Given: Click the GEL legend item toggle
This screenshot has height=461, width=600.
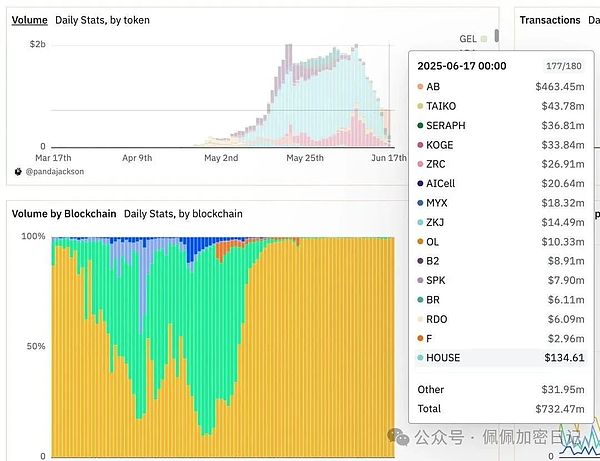Looking at the screenshot, I should (x=472, y=38).
